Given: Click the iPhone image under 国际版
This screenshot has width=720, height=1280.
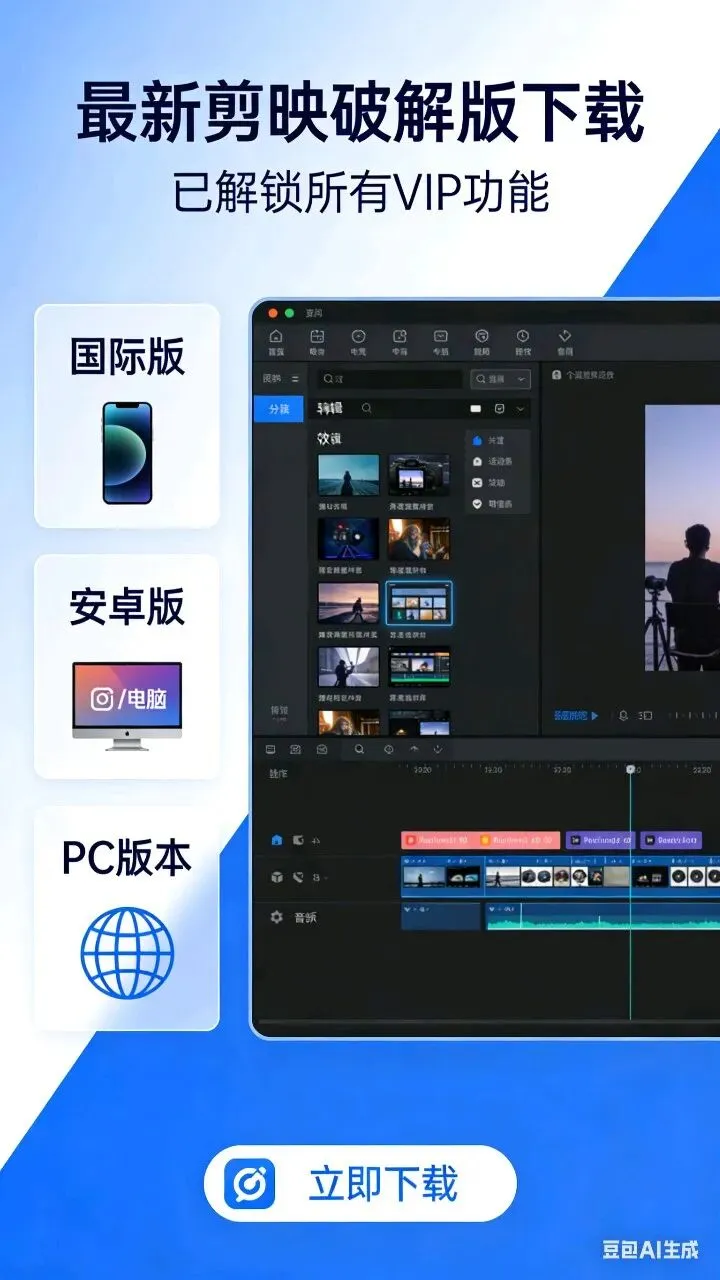Looking at the screenshot, I should (x=127, y=453).
